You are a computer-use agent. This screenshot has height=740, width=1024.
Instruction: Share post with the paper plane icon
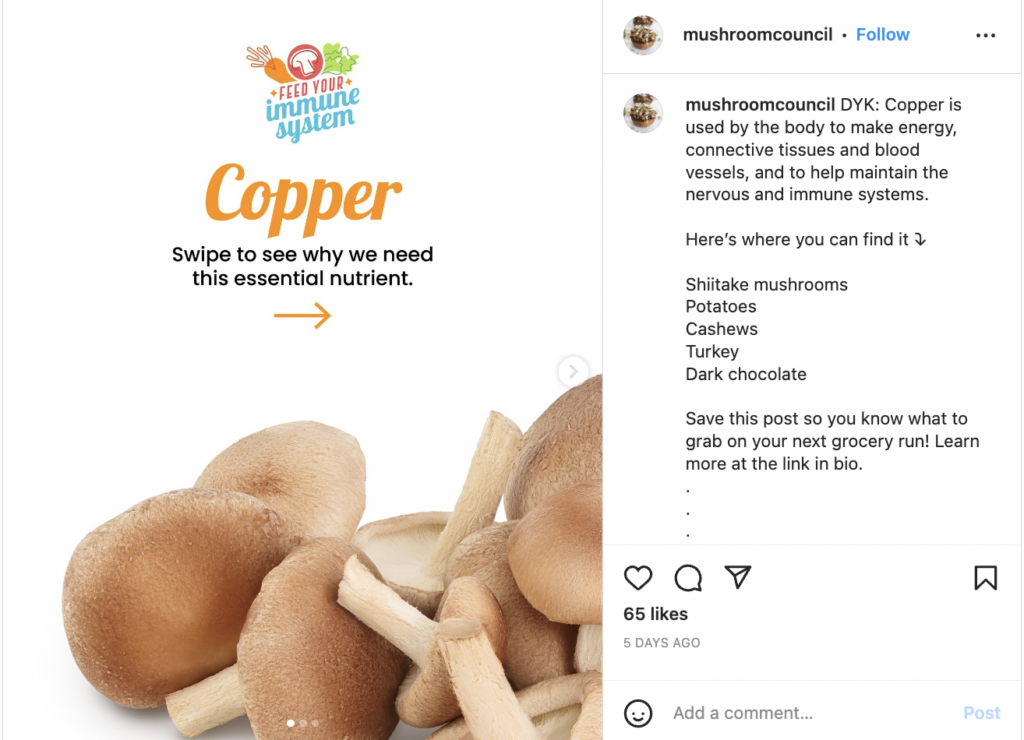tap(738, 577)
